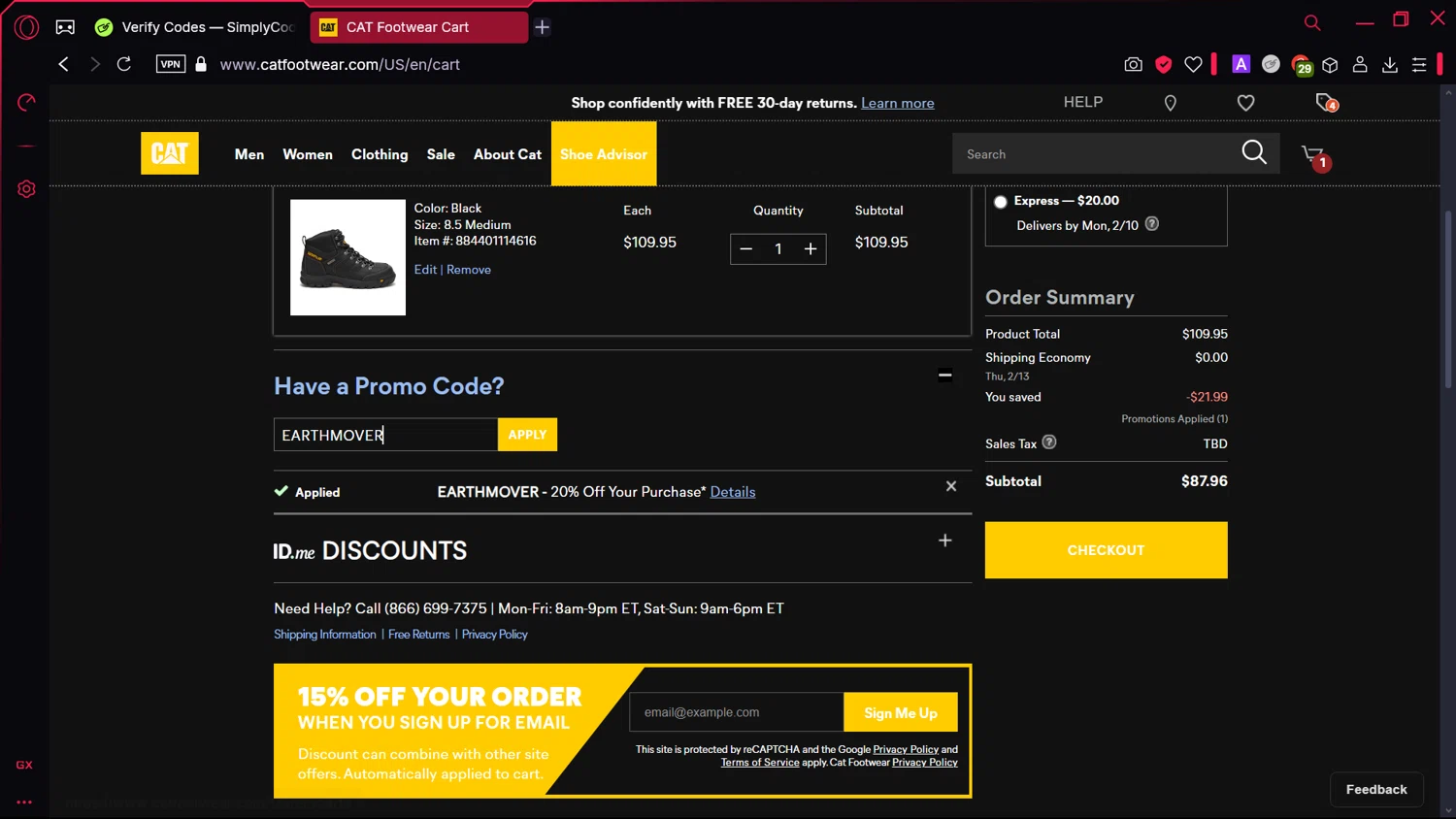Remove the EARTHMOVER applied promotion
Viewport: 1456px width, 819px height.
(951, 486)
